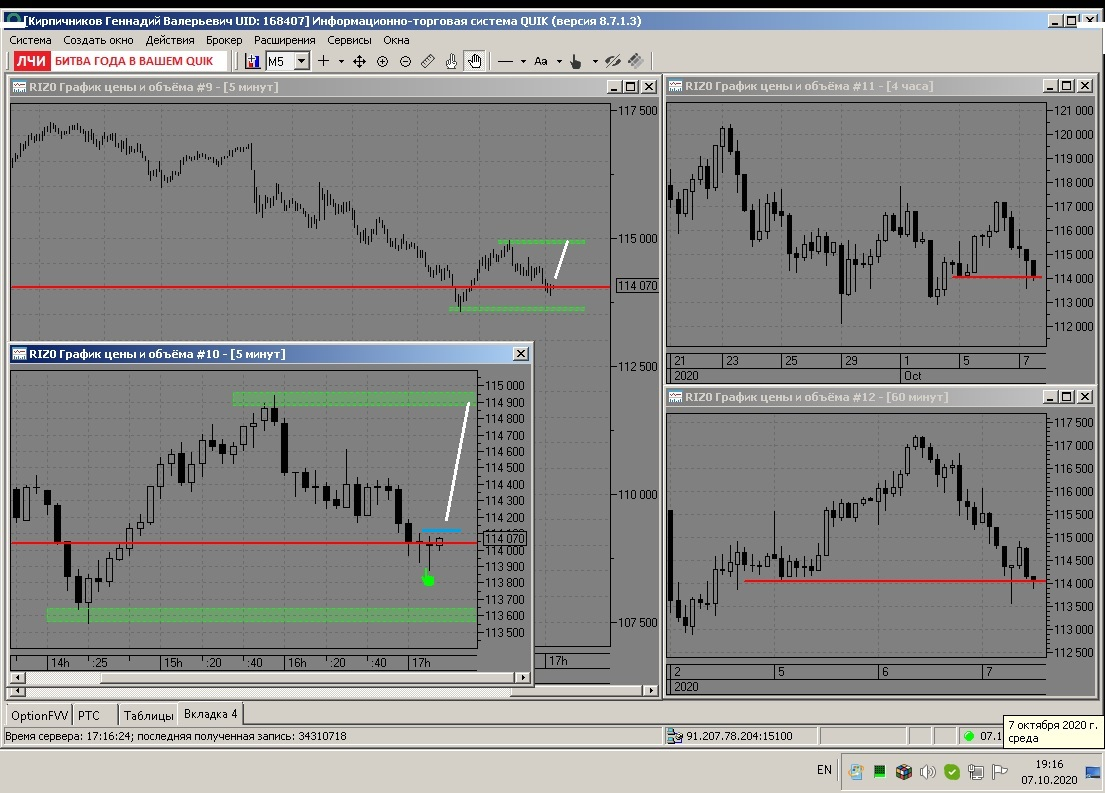Click the green grid monitor tray icon
Viewport: 1105px width, 793px height.
click(879, 772)
